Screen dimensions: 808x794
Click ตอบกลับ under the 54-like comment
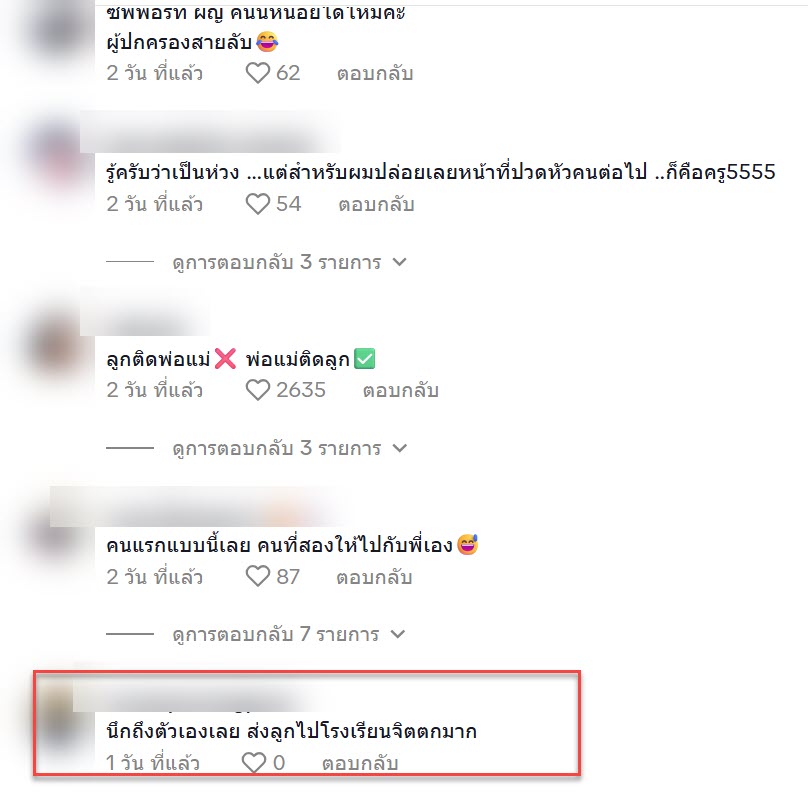pos(376,205)
